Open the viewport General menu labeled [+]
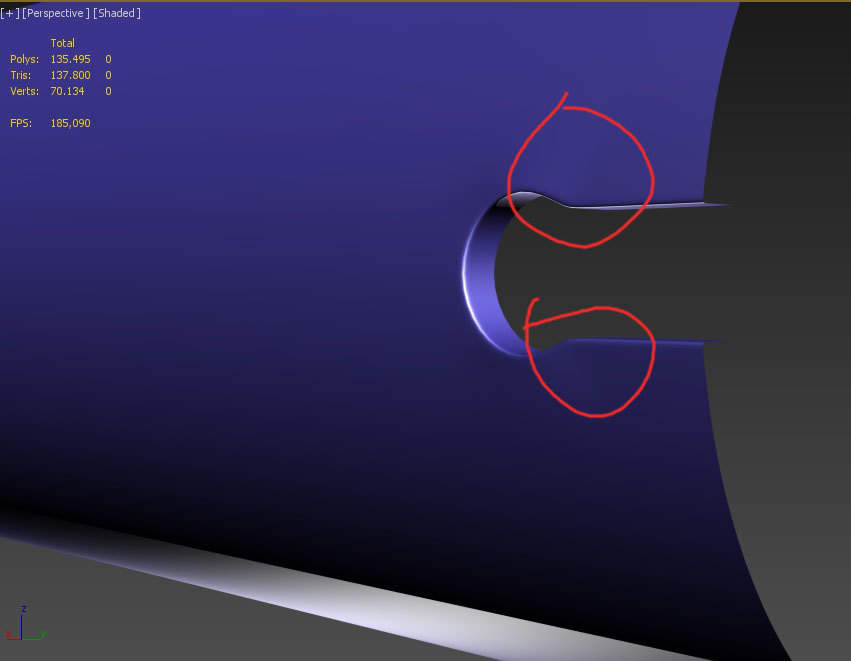The height and width of the screenshot is (661, 851). [x=9, y=13]
